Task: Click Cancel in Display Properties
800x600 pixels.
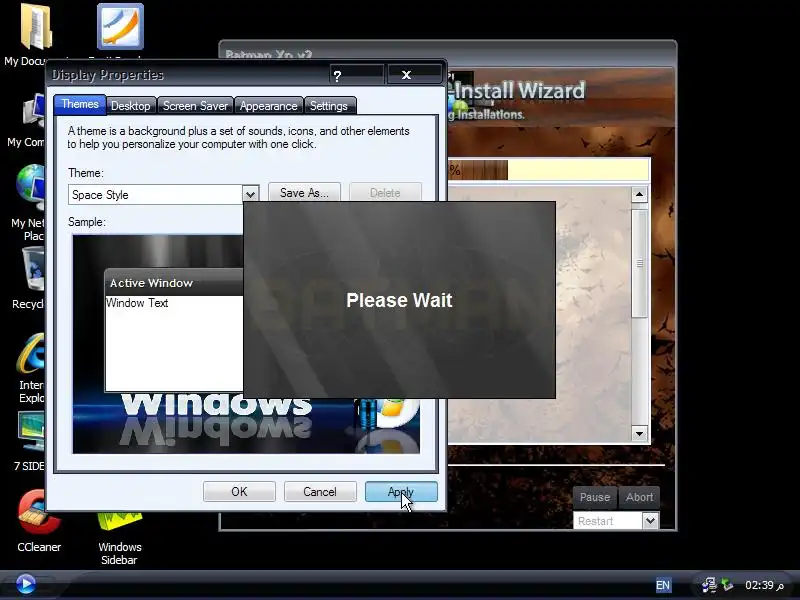Action: (320, 492)
